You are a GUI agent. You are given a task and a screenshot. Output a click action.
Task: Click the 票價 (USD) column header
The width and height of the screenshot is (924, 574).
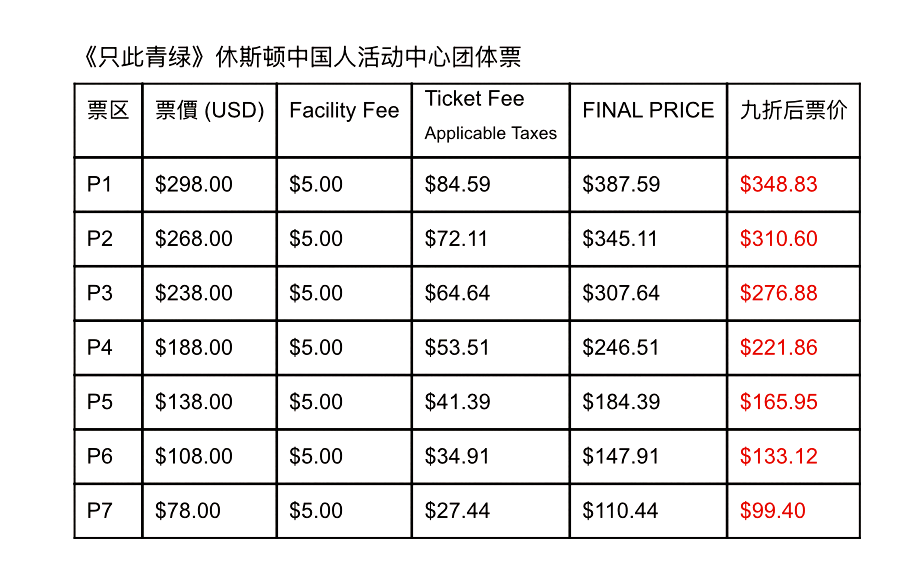tap(209, 110)
